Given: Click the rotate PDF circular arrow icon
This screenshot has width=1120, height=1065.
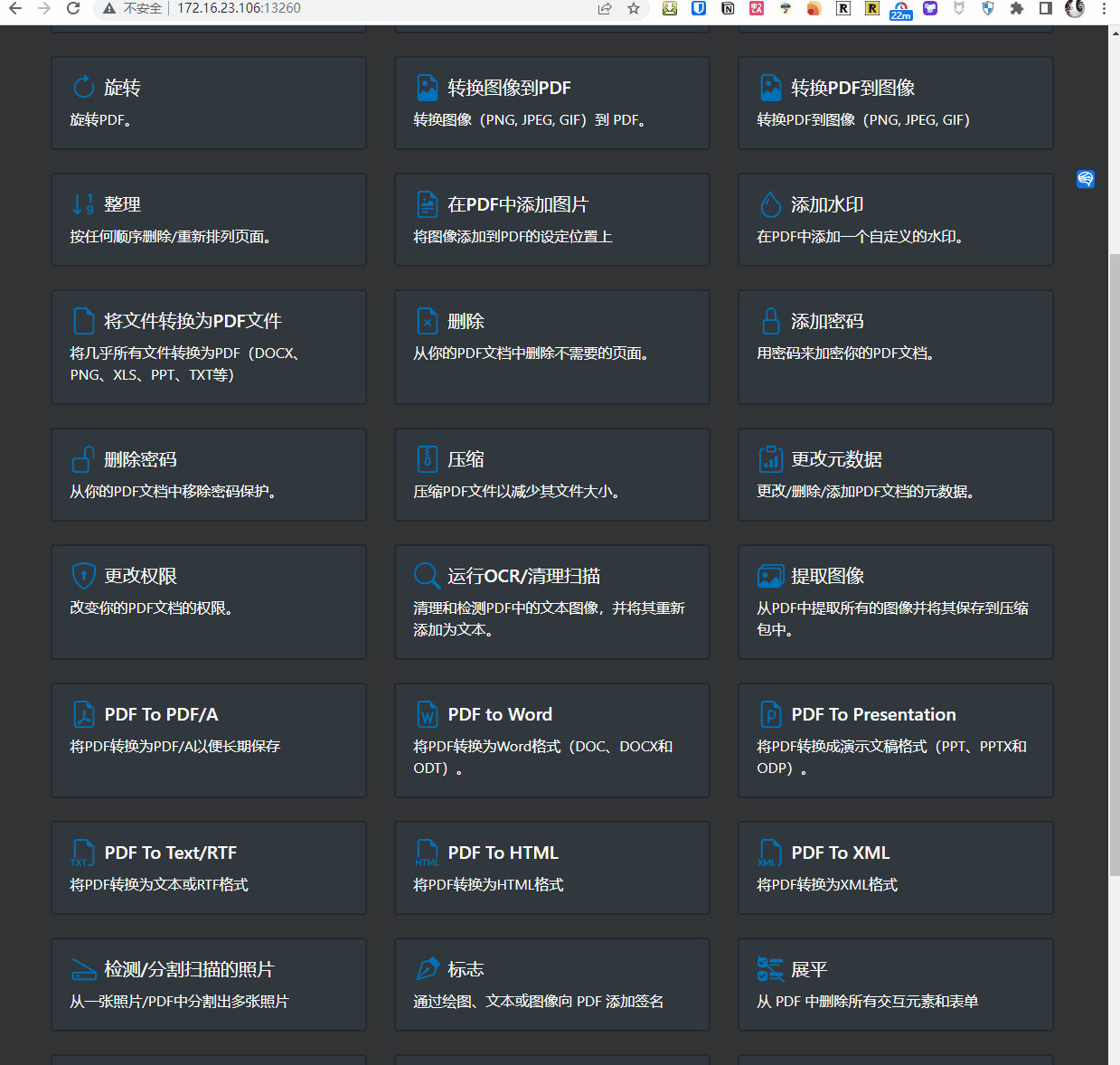Looking at the screenshot, I should tap(83, 87).
